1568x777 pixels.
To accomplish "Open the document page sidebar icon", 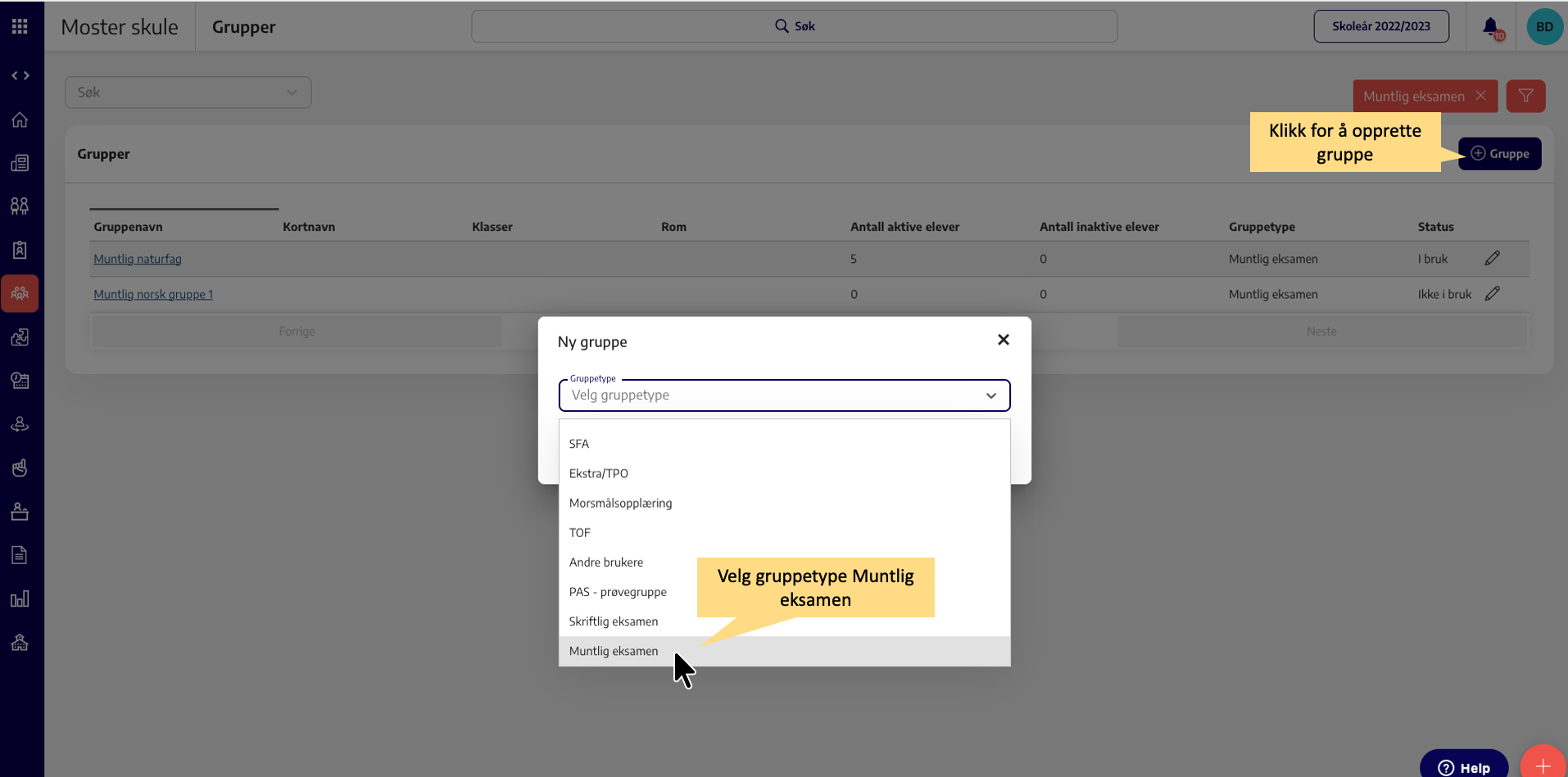I will point(20,555).
